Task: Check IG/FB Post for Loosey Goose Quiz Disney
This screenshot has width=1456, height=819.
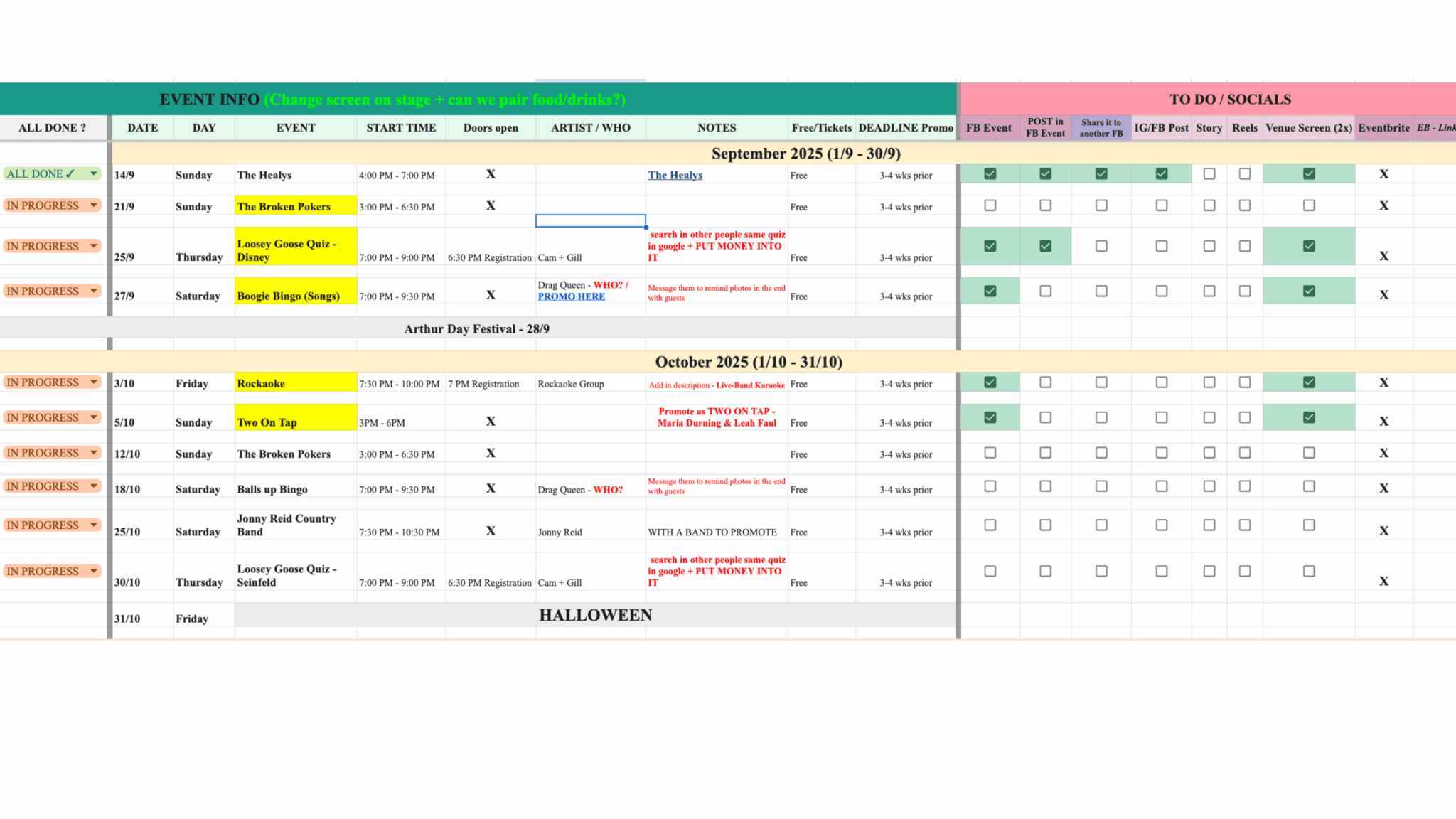Action: click(1161, 246)
